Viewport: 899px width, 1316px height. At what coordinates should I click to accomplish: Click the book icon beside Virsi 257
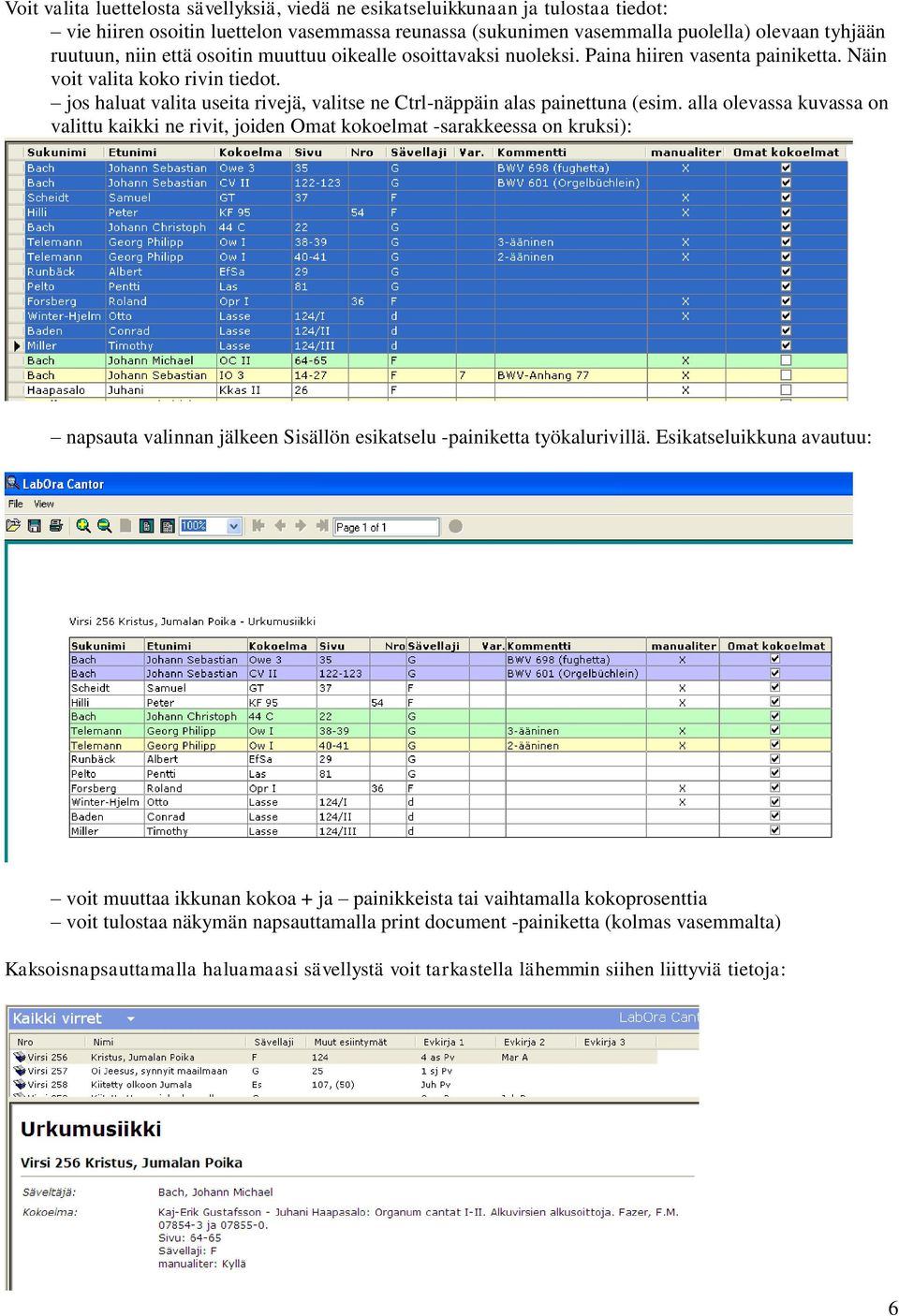click(x=20, y=1071)
